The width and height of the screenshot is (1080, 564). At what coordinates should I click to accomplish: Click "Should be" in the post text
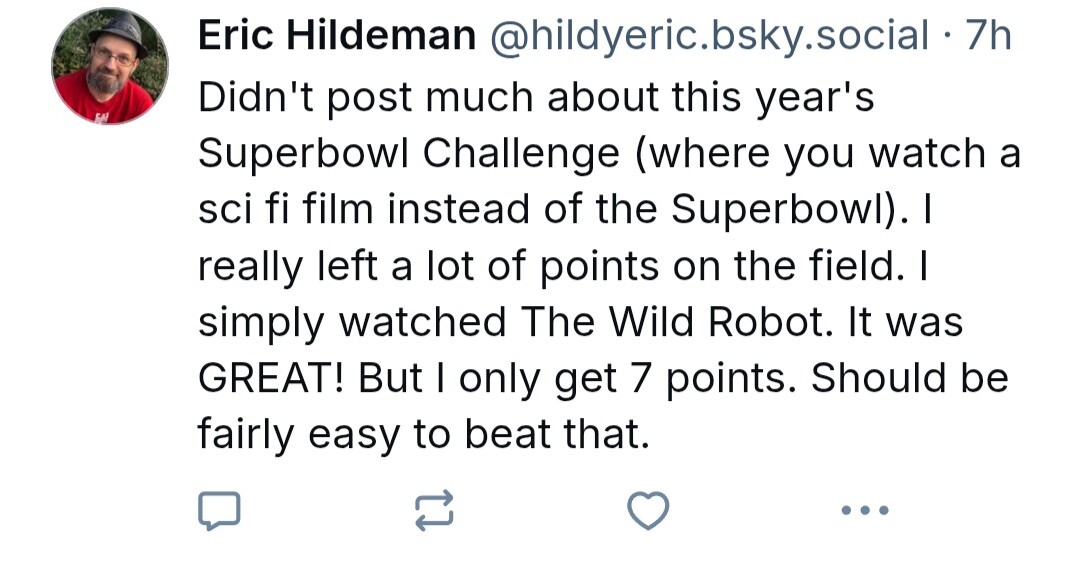click(x=908, y=378)
